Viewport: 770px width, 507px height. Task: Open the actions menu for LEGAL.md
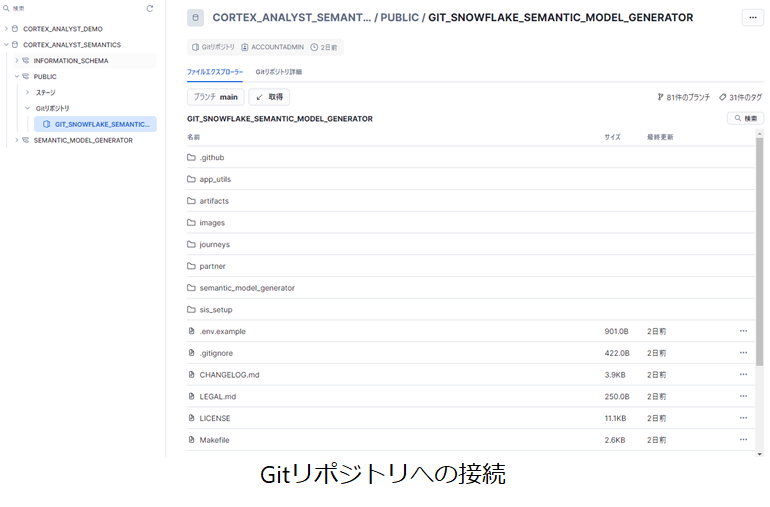pyautogui.click(x=743, y=396)
